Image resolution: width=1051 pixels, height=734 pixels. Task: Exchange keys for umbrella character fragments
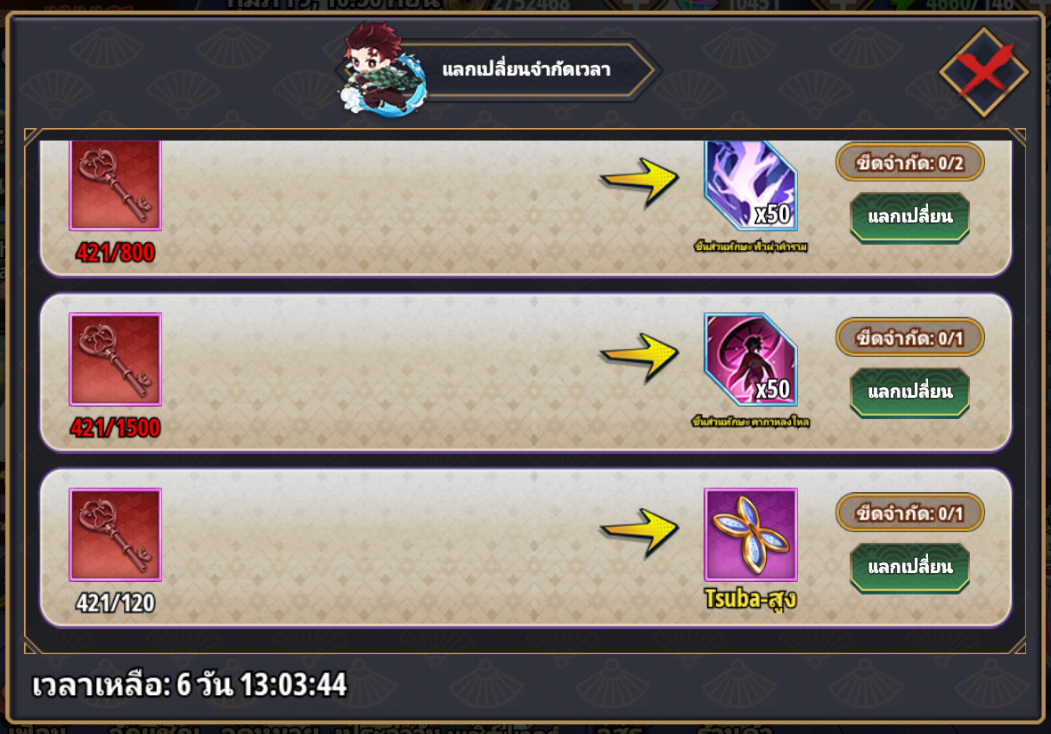(910, 391)
